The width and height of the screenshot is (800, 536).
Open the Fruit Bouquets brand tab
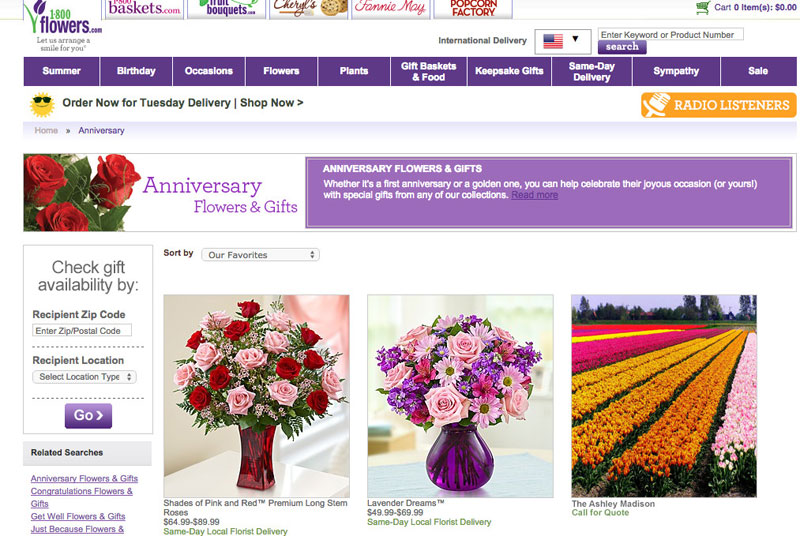[227, 9]
